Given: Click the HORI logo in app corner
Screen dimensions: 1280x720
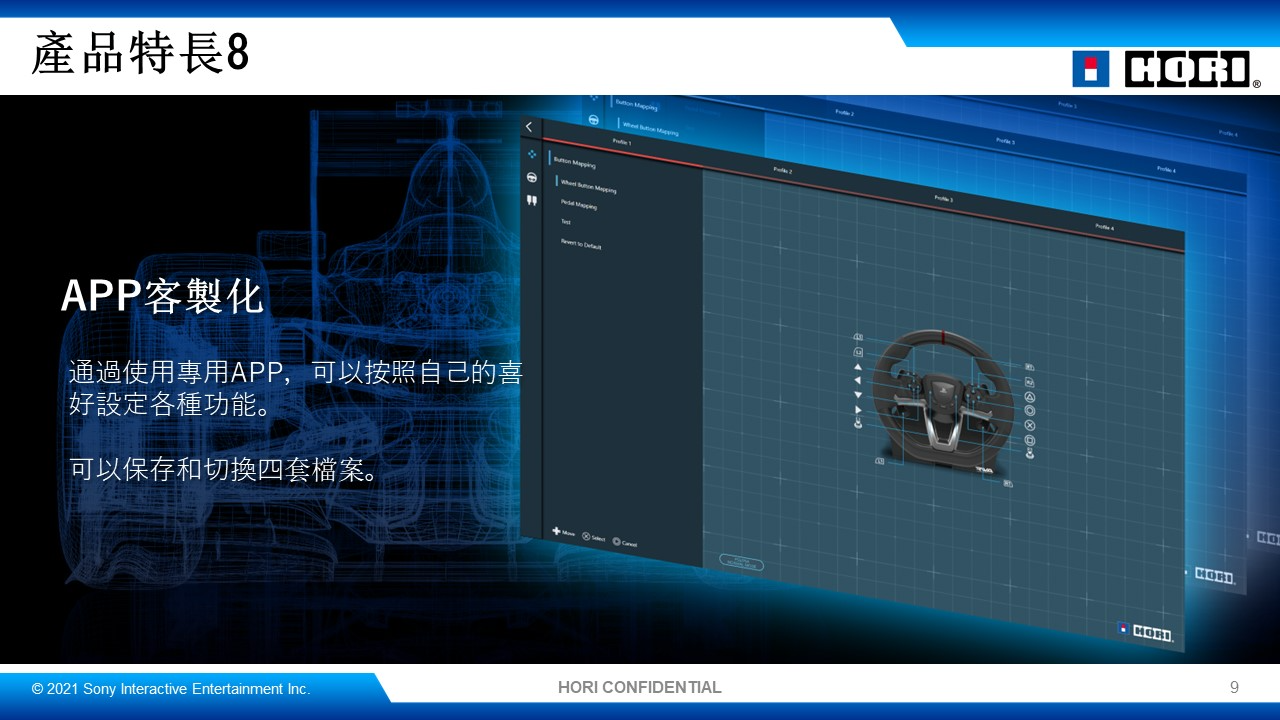Looking at the screenshot, I should (1146, 632).
